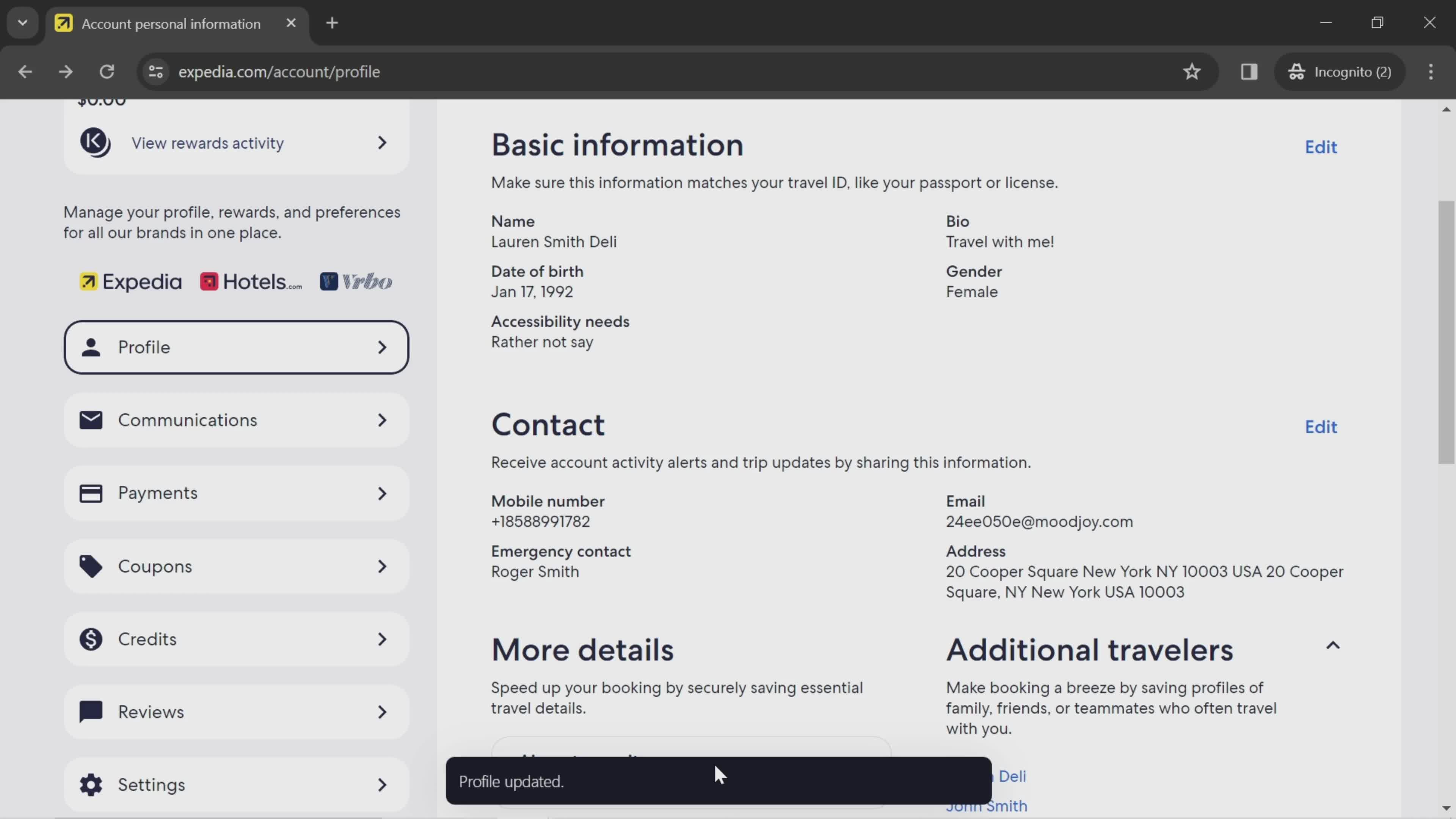Click the Reviews speech bubble icon
The image size is (1456, 819).
tap(91, 712)
